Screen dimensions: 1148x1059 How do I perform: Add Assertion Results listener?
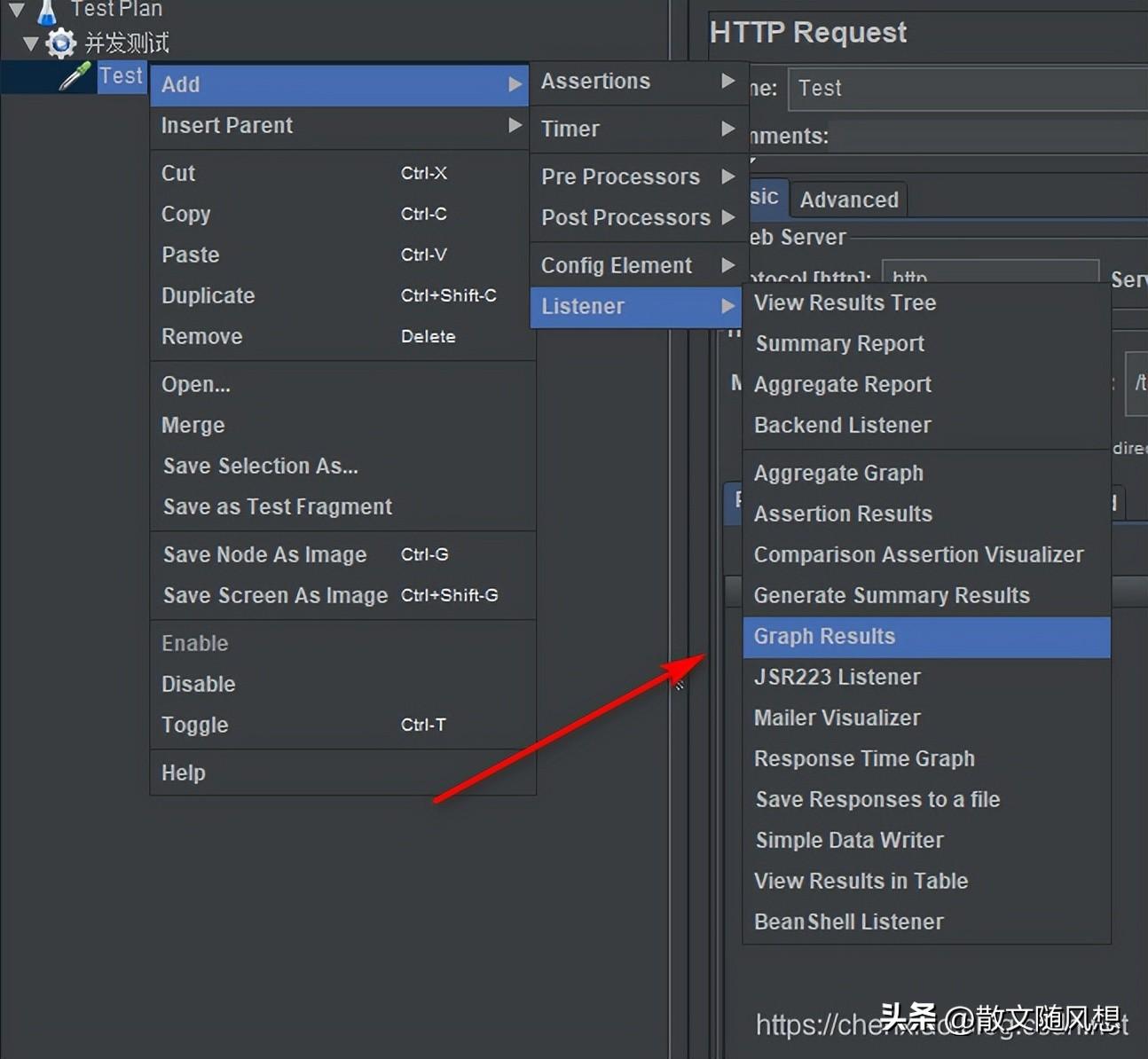pos(926,514)
